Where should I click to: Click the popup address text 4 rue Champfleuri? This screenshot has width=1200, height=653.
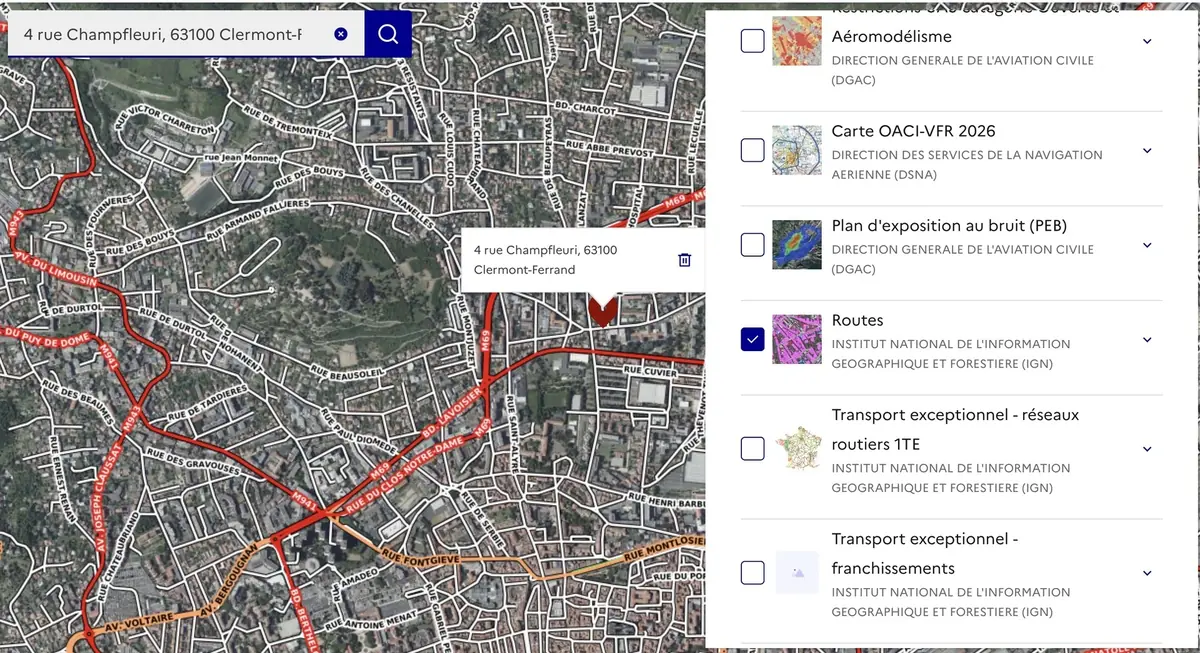(x=545, y=259)
